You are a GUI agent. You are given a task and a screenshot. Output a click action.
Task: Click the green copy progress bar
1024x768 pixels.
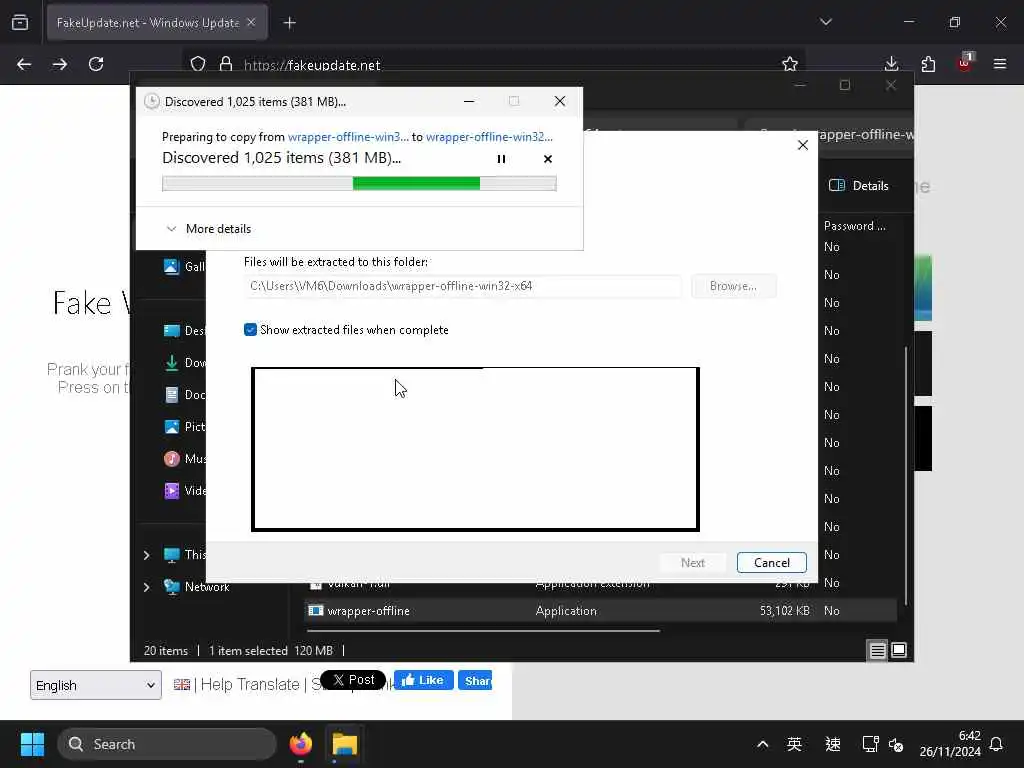359,184
